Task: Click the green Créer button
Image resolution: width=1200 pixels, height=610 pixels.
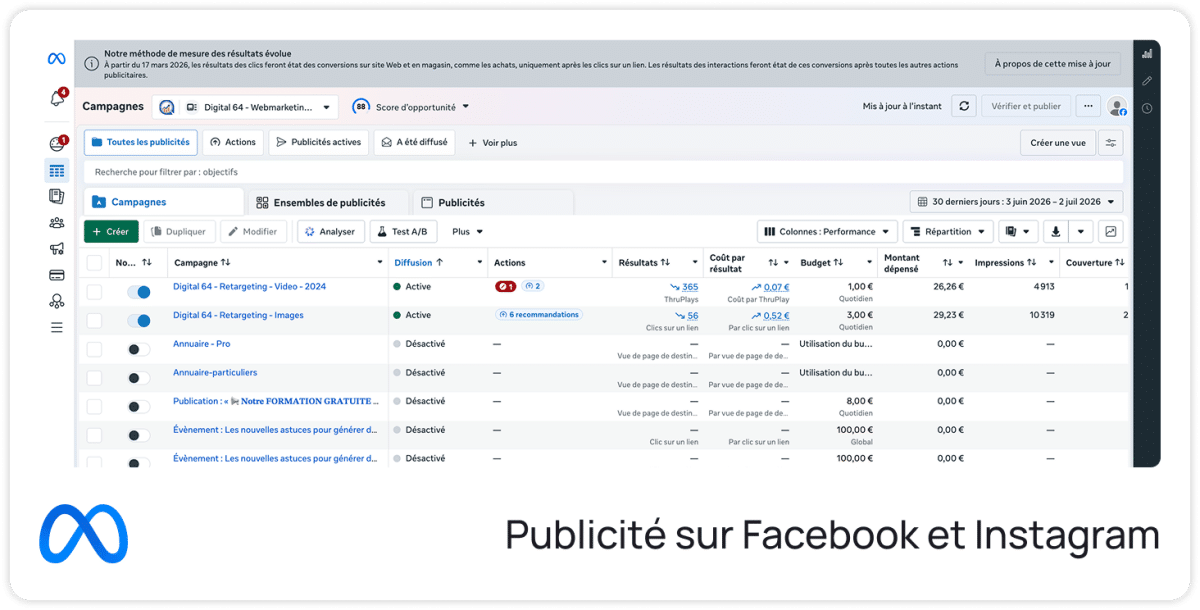Action: 111,231
